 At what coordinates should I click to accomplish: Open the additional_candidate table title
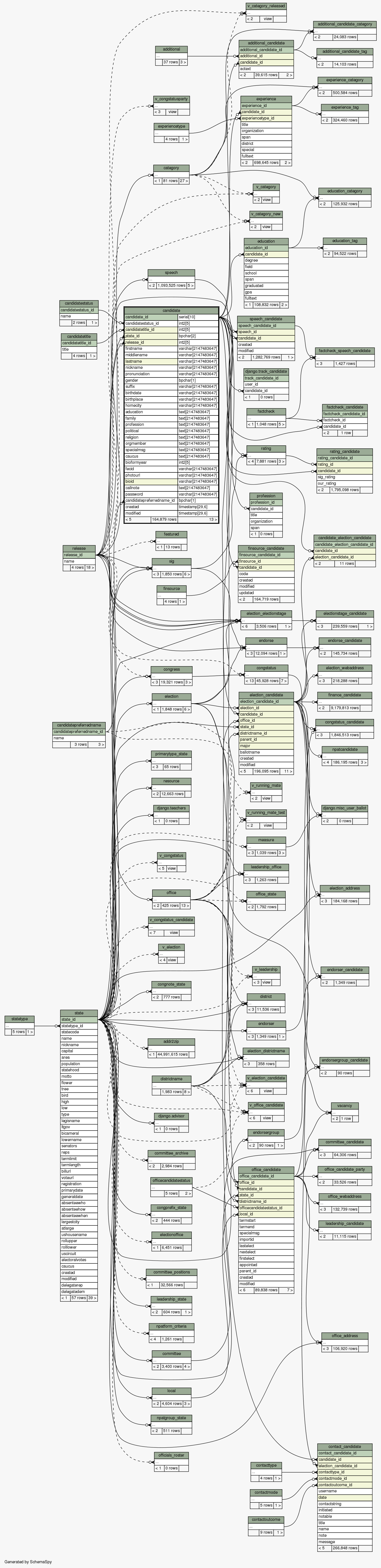coord(266,43)
